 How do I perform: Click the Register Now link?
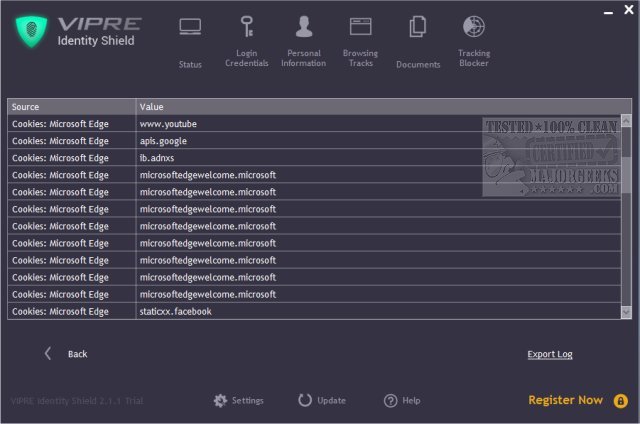(565, 400)
